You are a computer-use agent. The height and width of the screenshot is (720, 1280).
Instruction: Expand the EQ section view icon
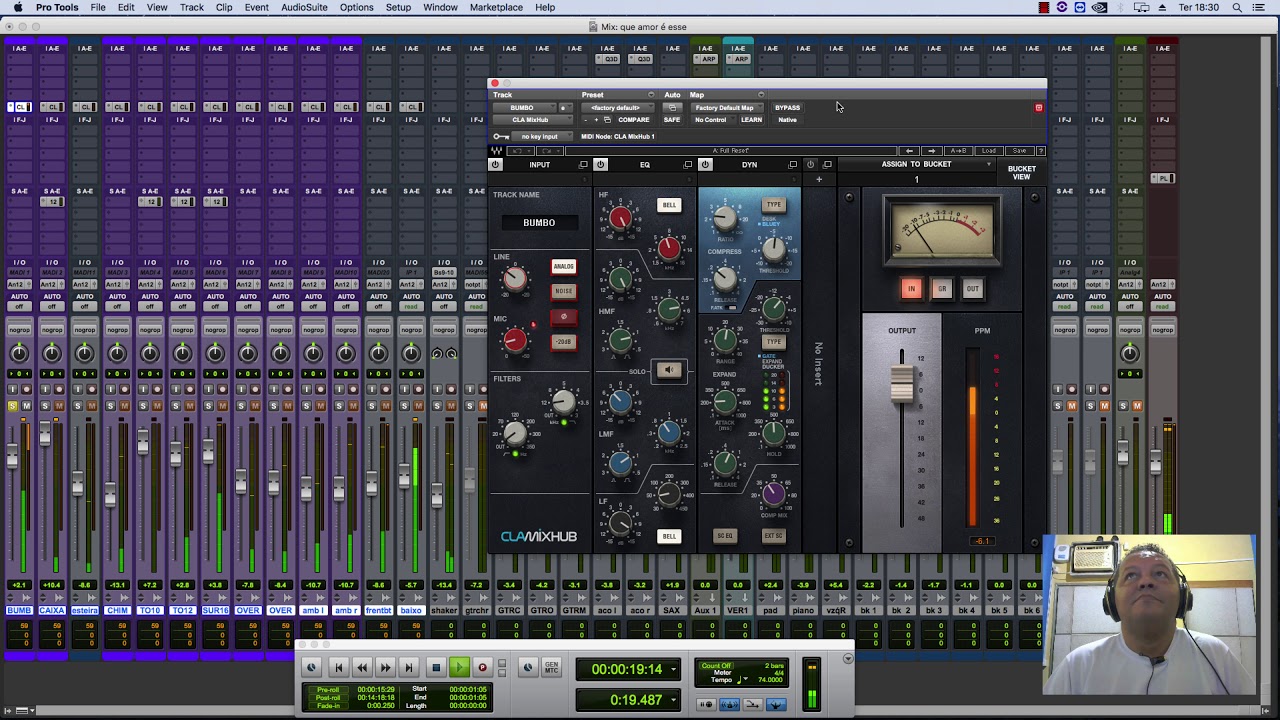pos(688,165)
